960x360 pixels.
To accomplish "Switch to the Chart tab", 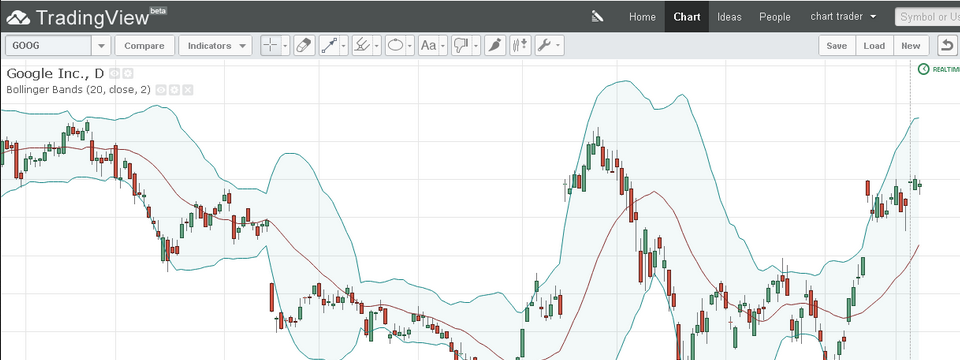I will click(x=687, y=17).
